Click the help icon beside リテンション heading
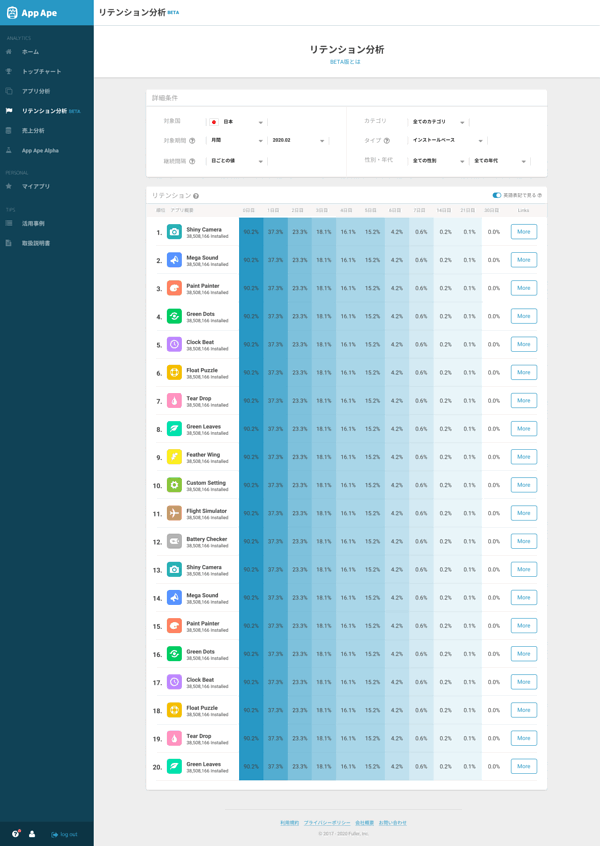 tap(196, 196)
